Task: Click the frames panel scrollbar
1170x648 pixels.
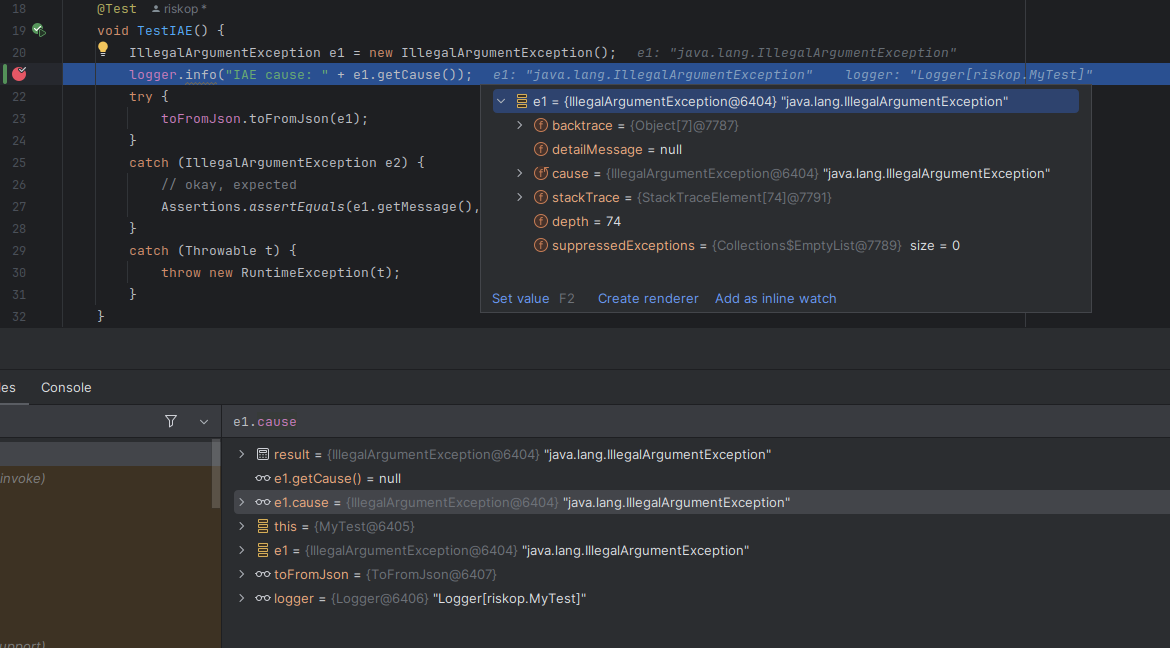Action: (216, 474)
